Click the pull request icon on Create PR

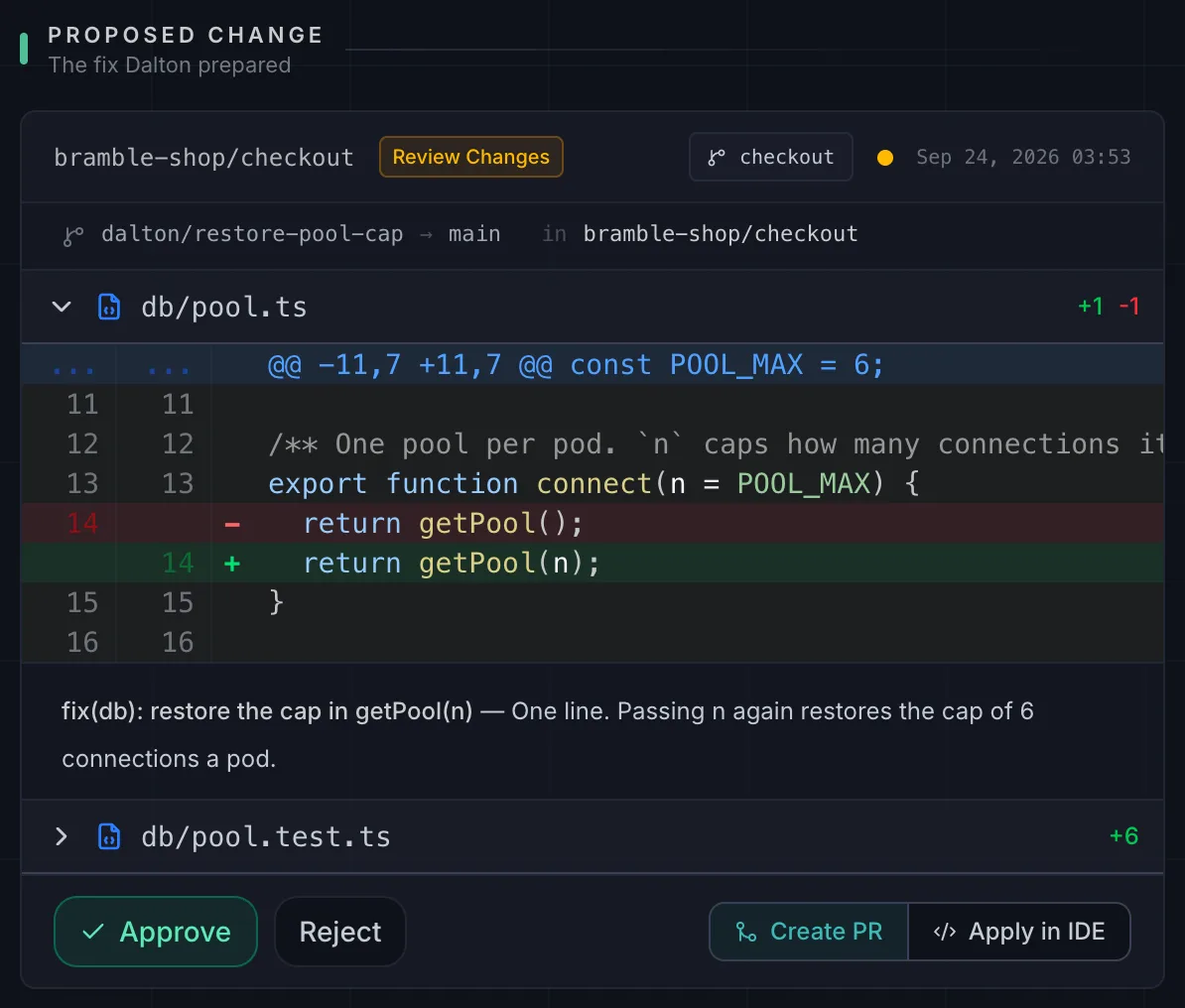(746, 932)
